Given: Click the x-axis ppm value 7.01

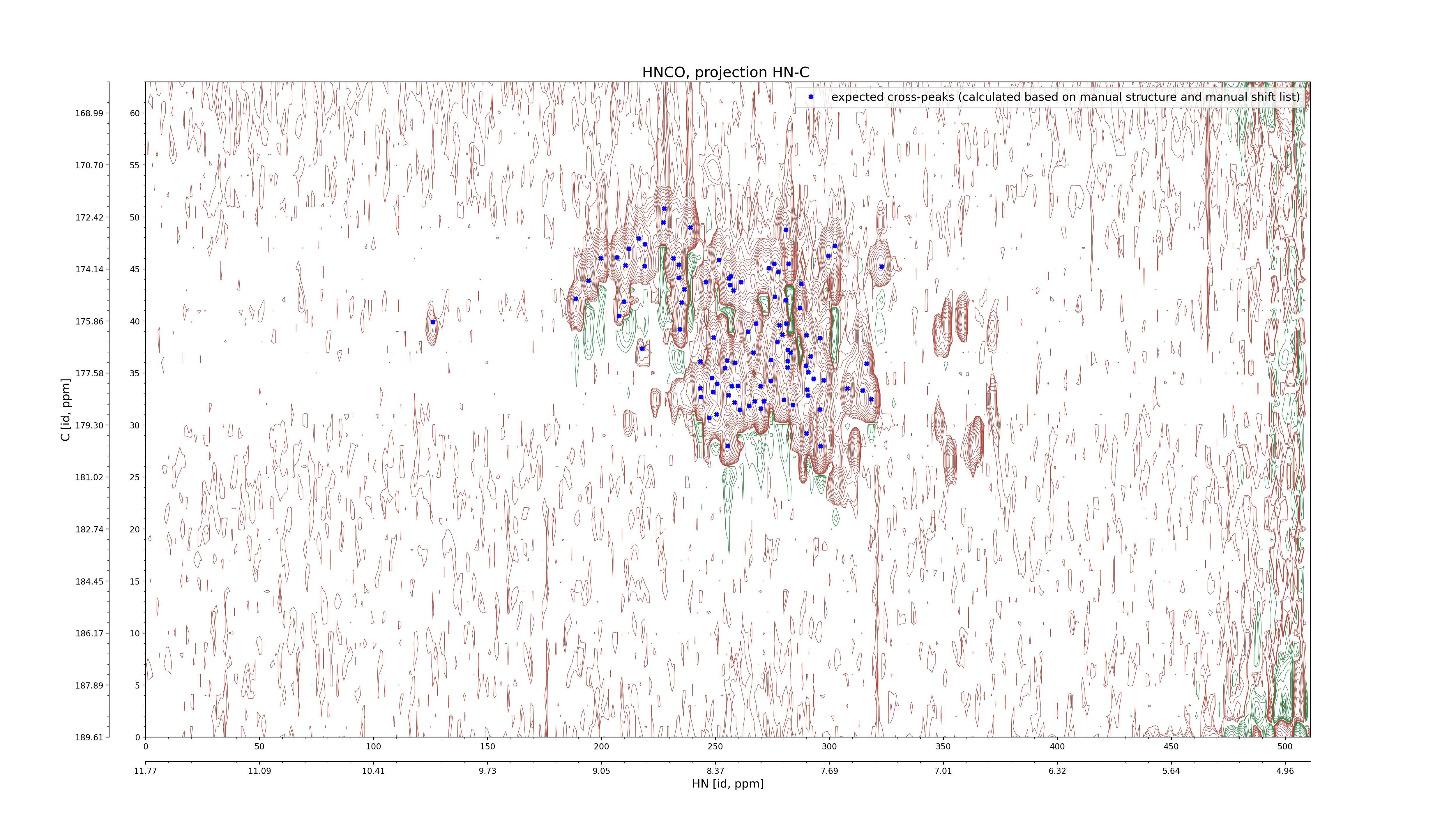Looking at the screenshot, I should (943, 771).
